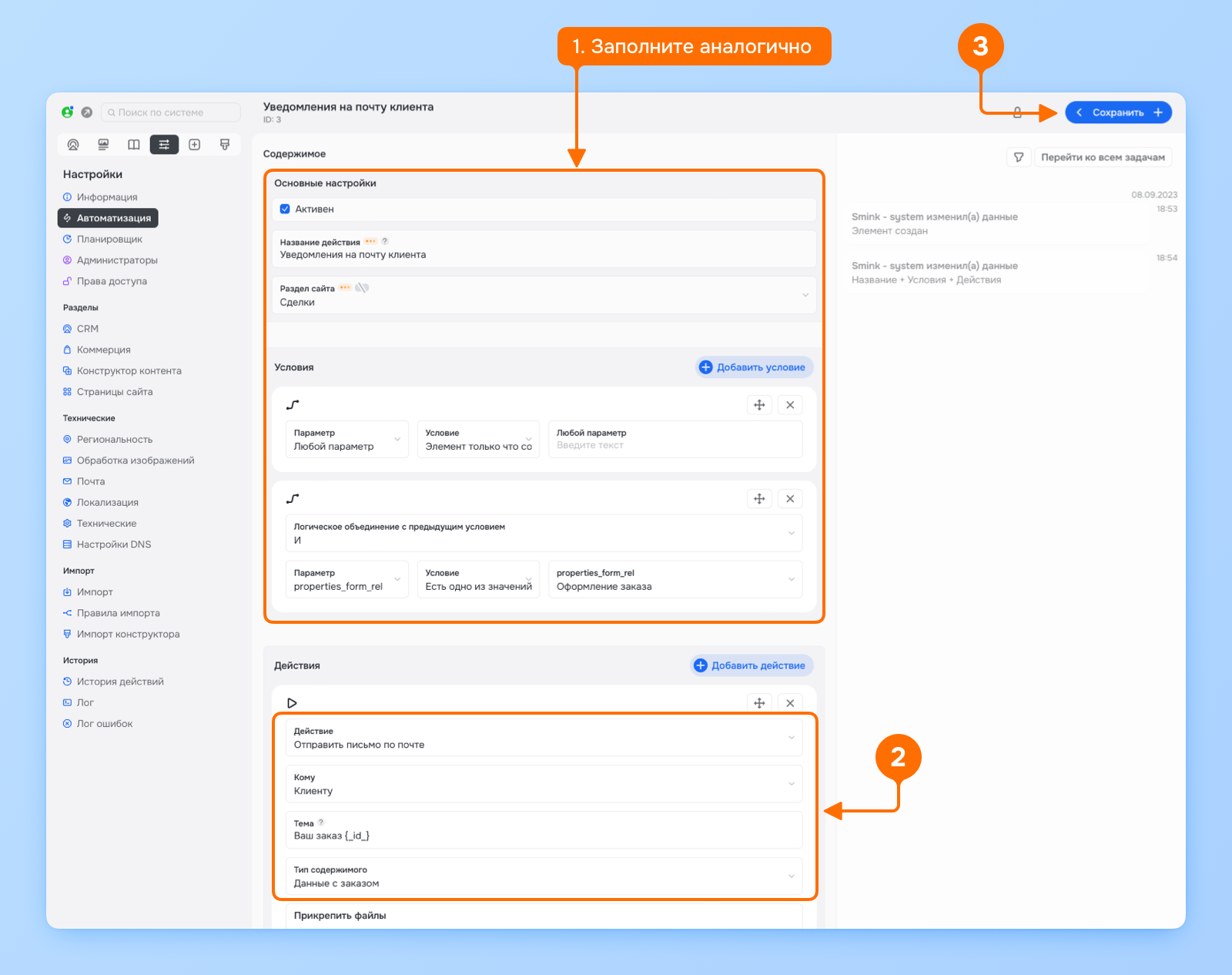Open Настройки DNS
The height and width of the screenshot is (975, 1232).
[x=107, y=544]
